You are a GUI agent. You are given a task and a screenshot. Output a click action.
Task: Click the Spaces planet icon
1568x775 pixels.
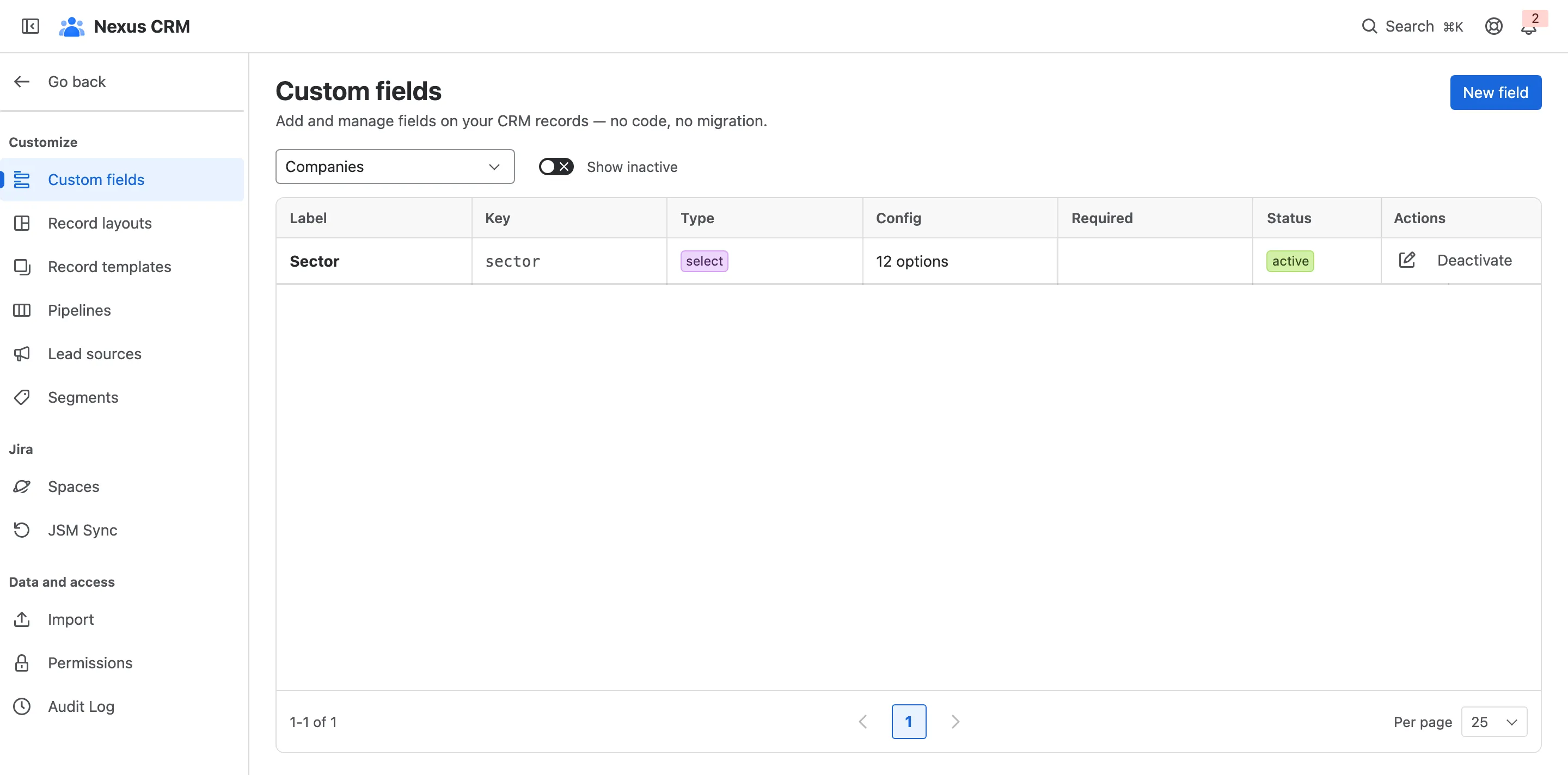[x=22, y=487]
